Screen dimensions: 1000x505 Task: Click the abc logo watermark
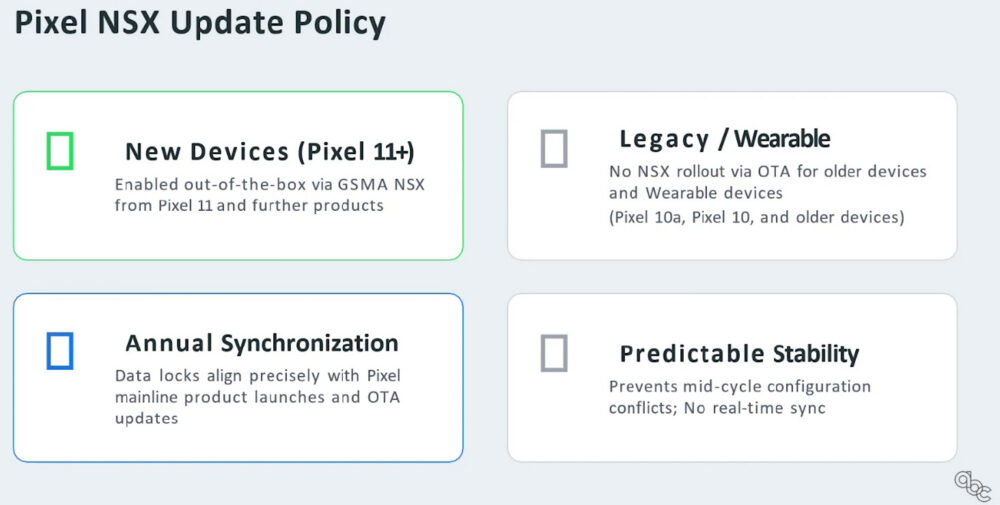coord(973,487)
